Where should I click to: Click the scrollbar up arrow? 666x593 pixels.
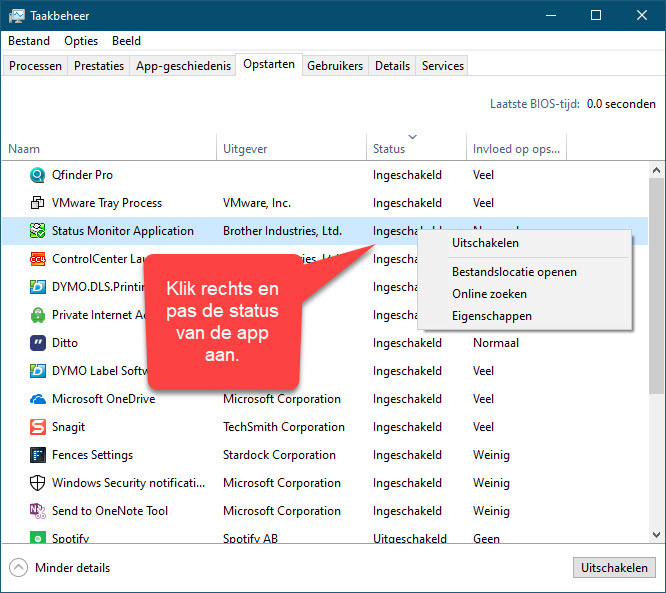(656, 170)
